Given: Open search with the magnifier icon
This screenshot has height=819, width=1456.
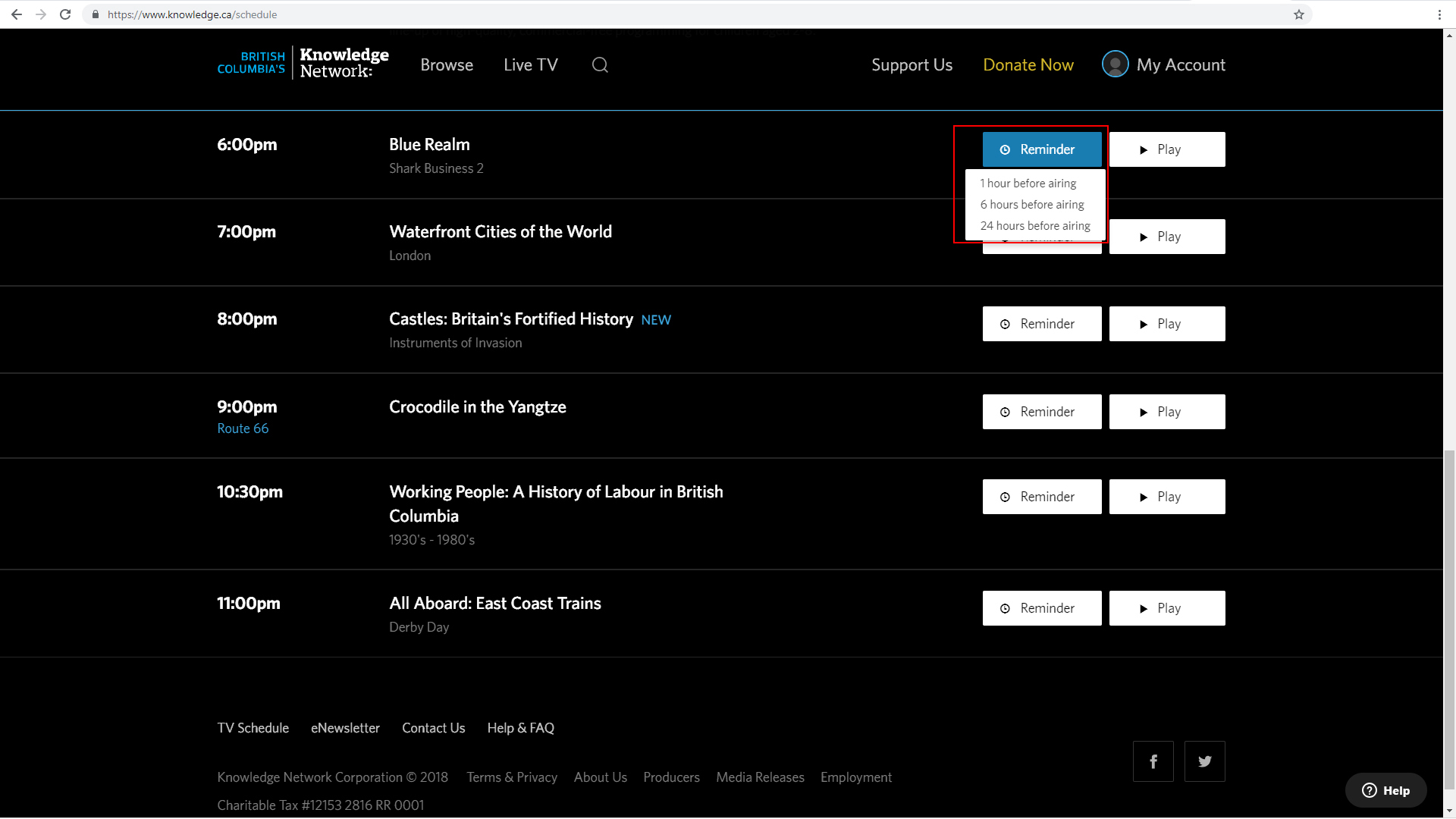Looking at the screenshot, I should tap(600, 65).
